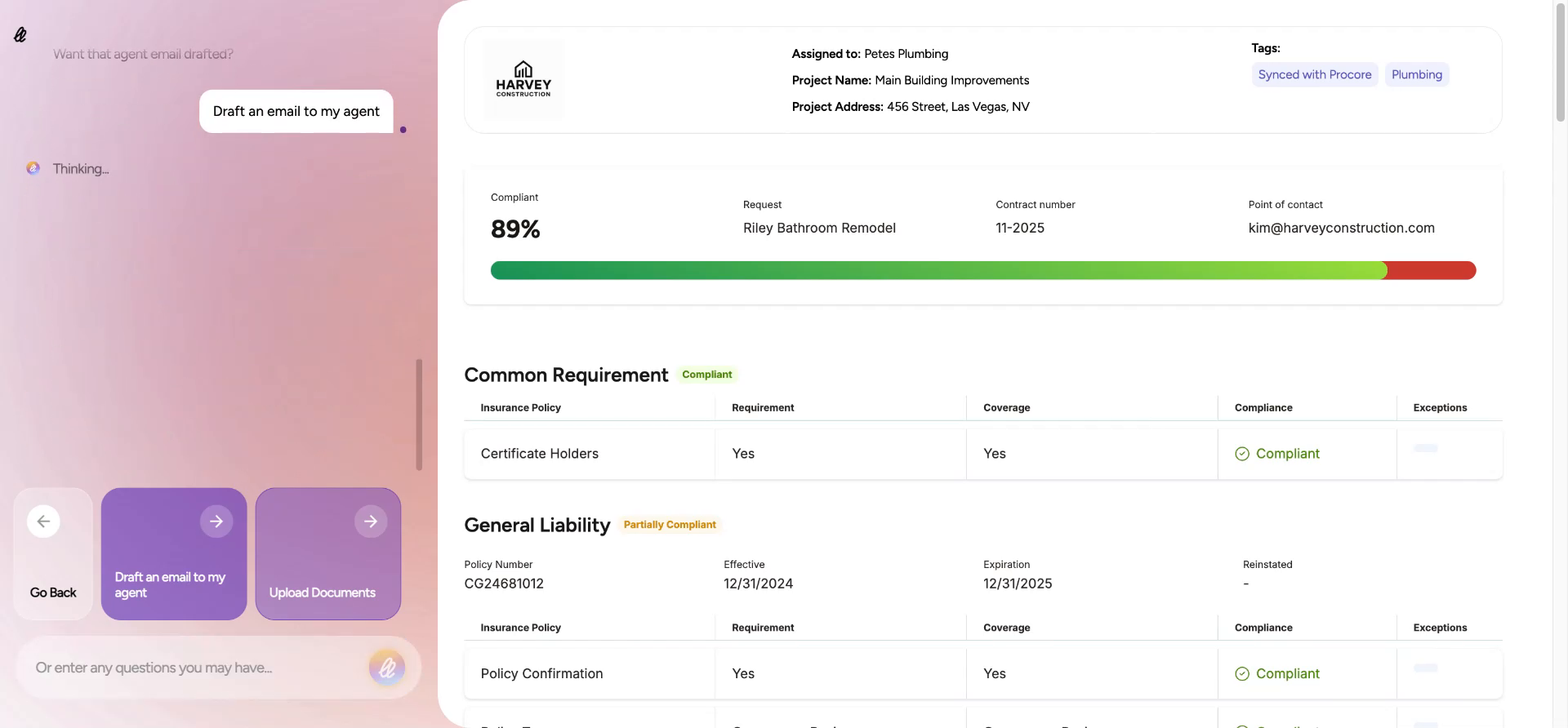Click the Partially Compliant badge

670,525
